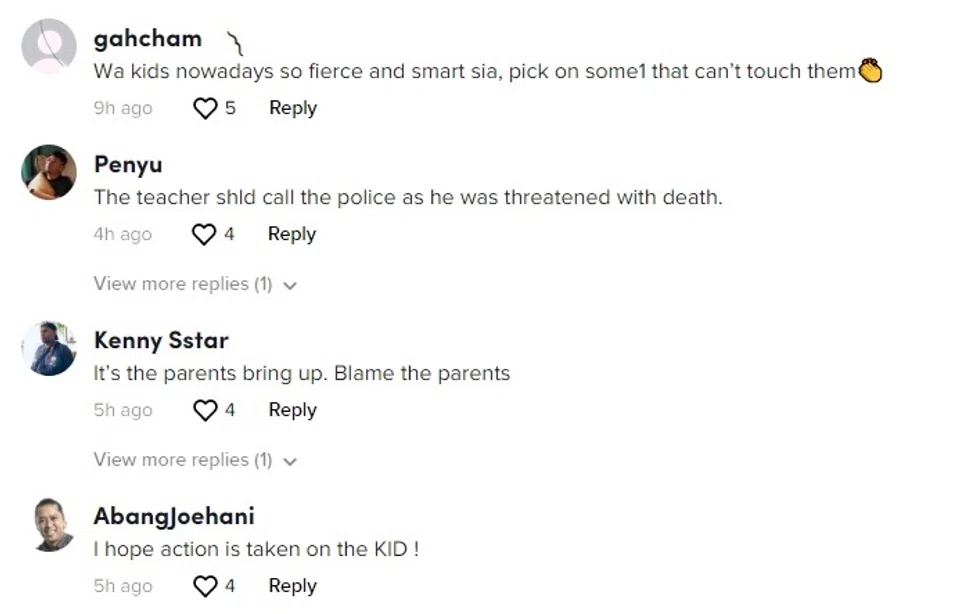The height and width of the screenshot is (614, 960).
Task: Reply to AbangJoehani's comment
Action: [292, 586]
